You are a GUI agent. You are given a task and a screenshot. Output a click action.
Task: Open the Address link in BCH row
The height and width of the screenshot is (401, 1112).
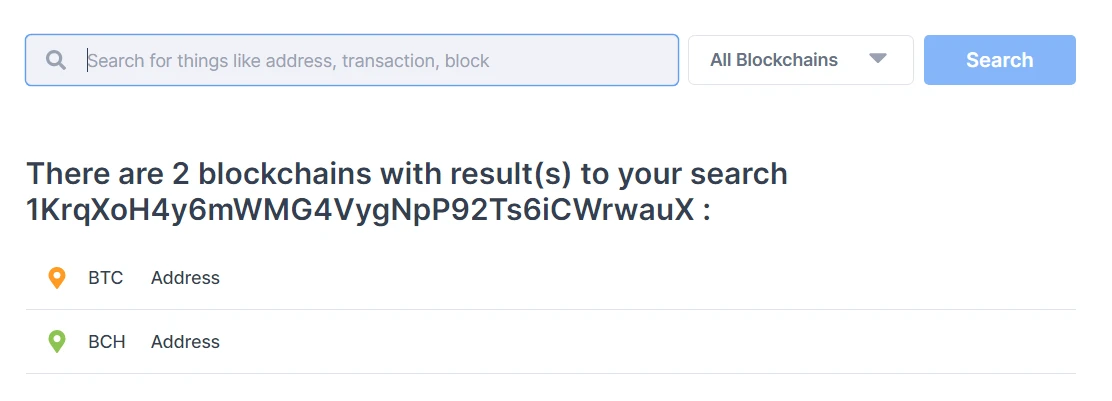click(185, 341)
